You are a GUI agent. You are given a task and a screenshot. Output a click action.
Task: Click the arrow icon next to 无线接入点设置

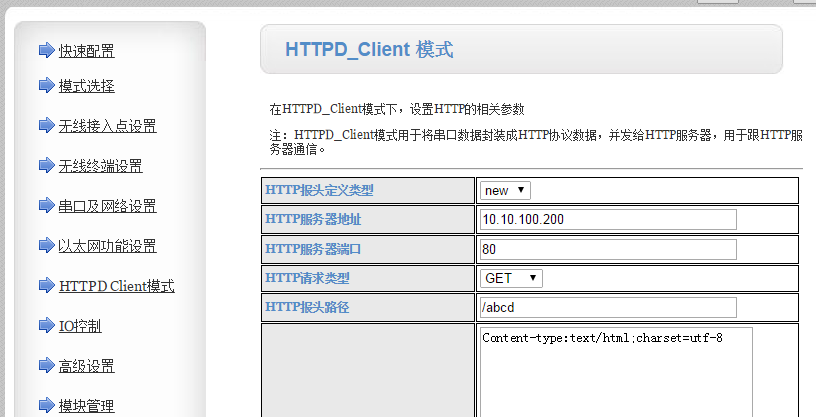click(46, 125)
